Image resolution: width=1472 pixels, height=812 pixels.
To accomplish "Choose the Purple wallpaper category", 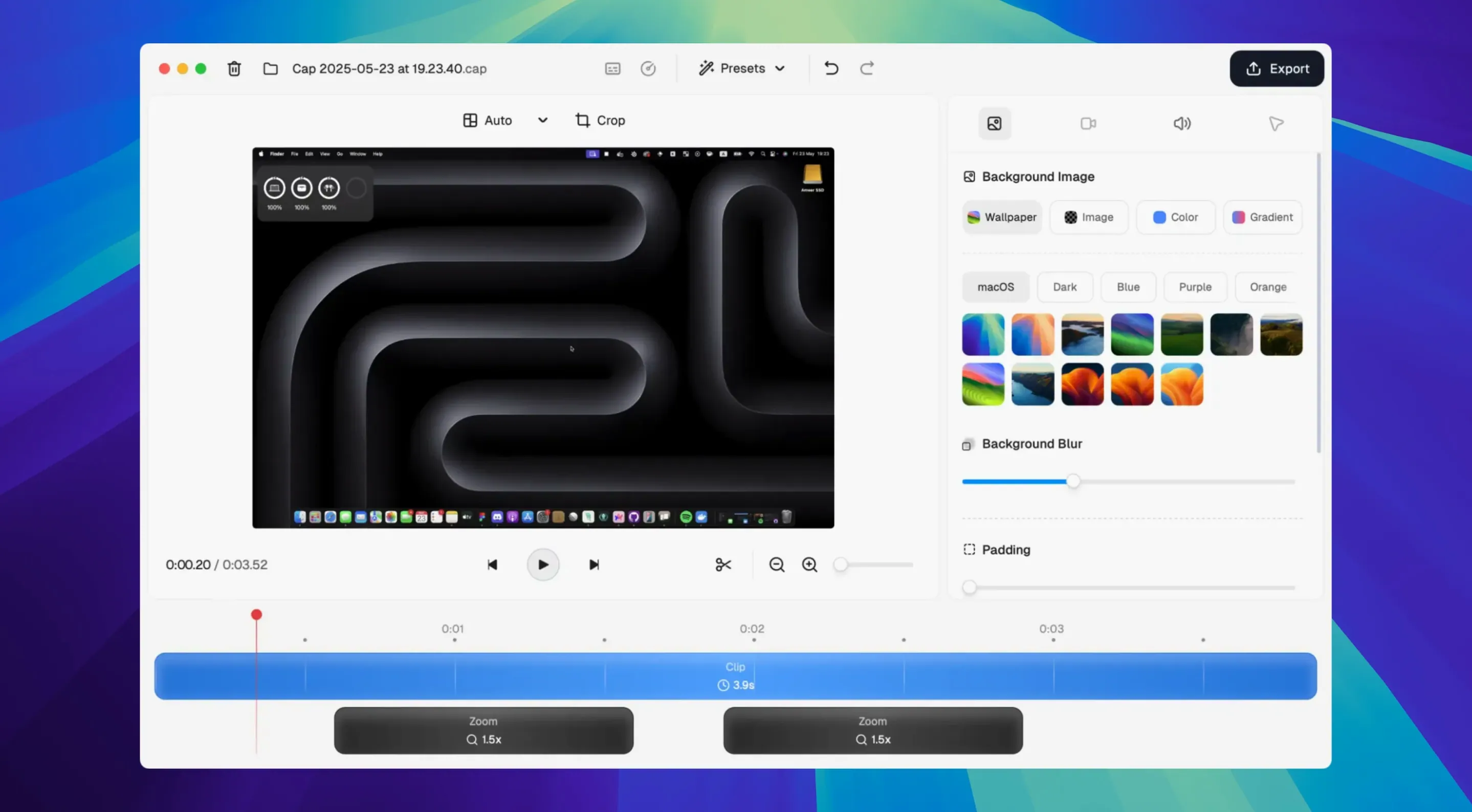I will [1195, 287].
